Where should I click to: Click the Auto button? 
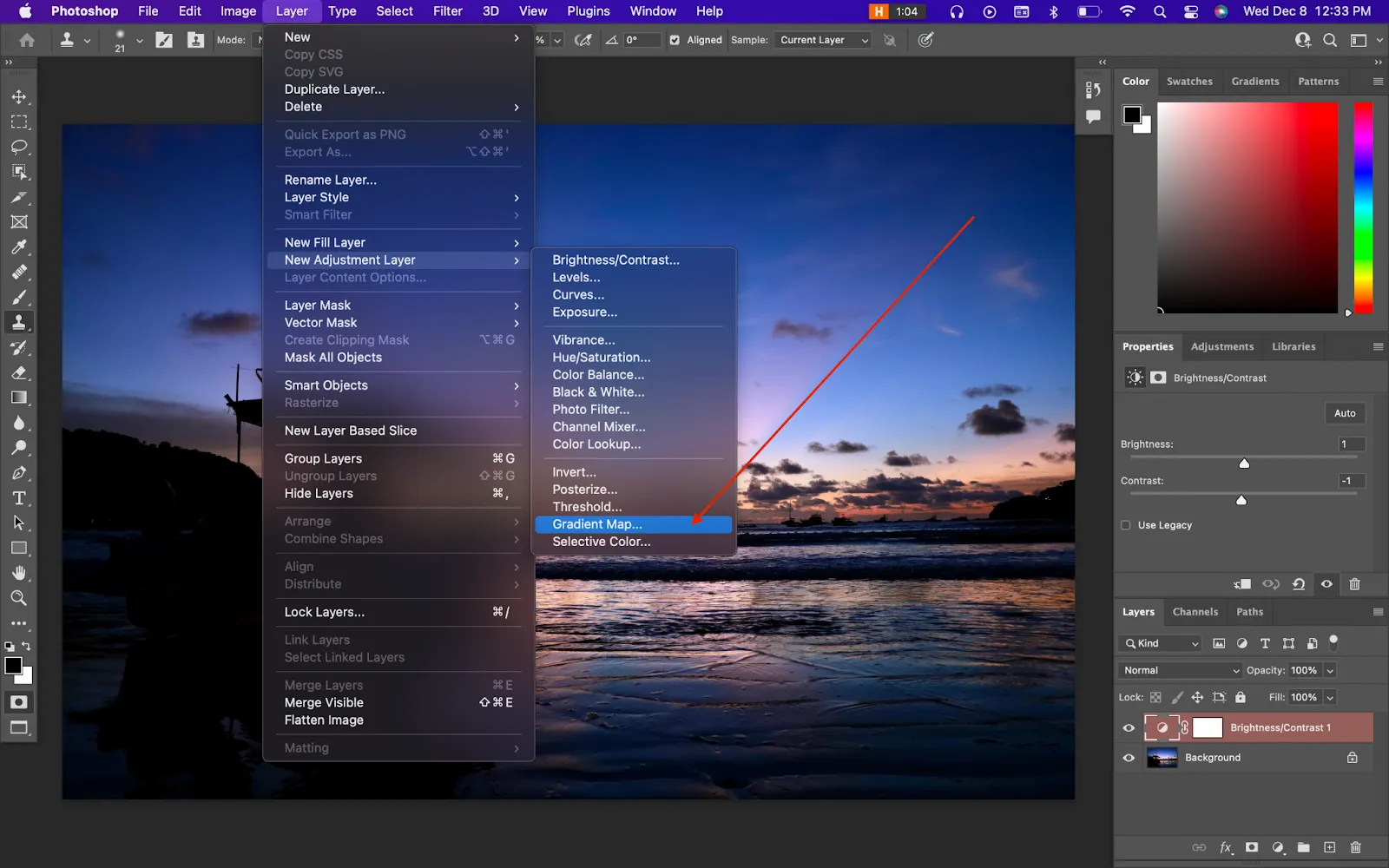pyautogui.click(x=1344, y=413)
